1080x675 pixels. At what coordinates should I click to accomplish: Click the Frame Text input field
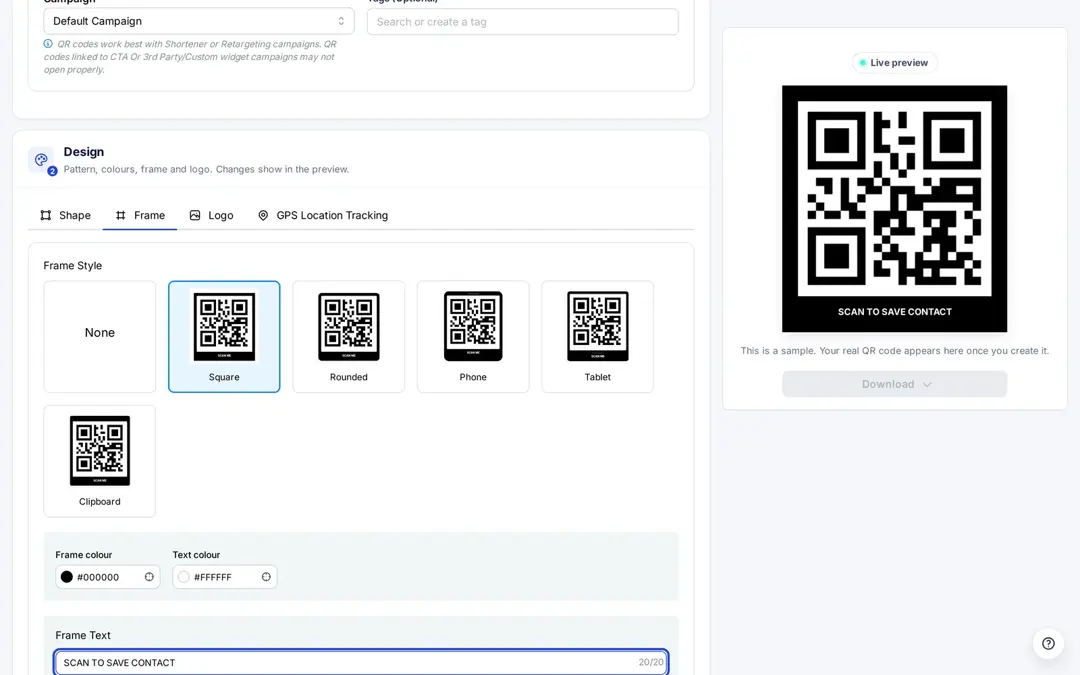pyautogui.click(x=361, y=662)
